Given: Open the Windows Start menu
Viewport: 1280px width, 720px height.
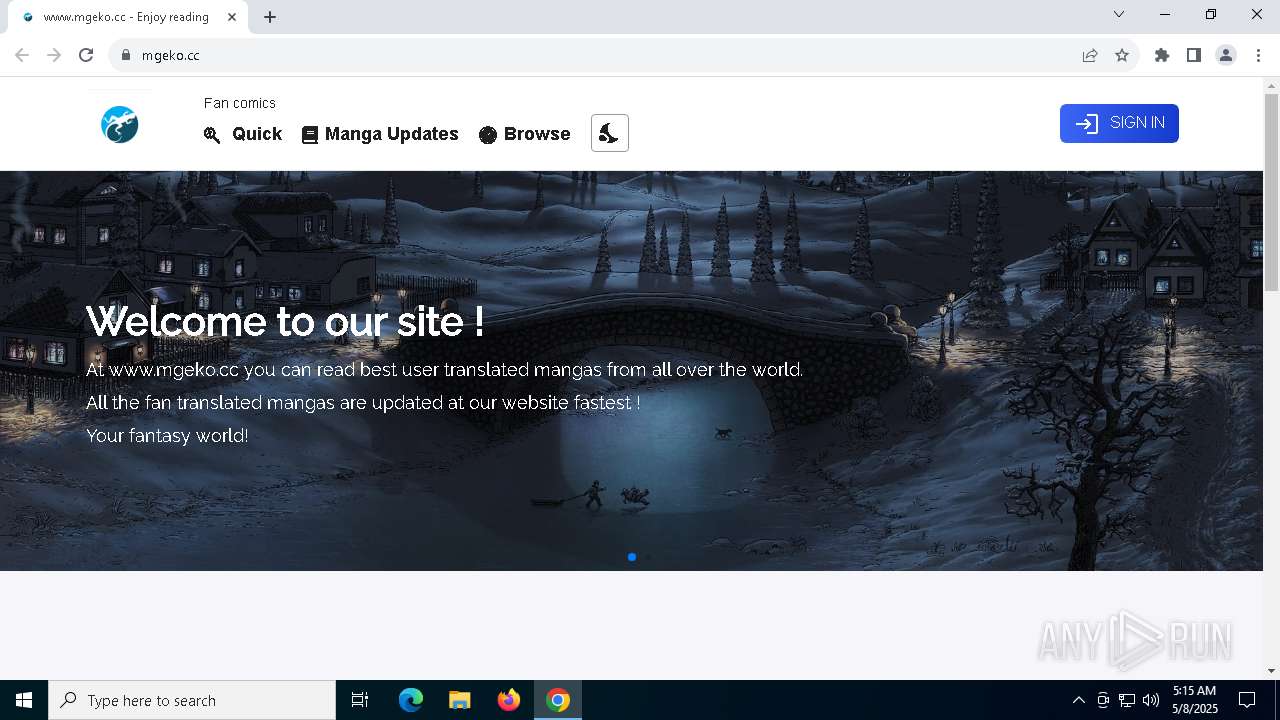Looking at the screenshot, I should pos(24,700).
